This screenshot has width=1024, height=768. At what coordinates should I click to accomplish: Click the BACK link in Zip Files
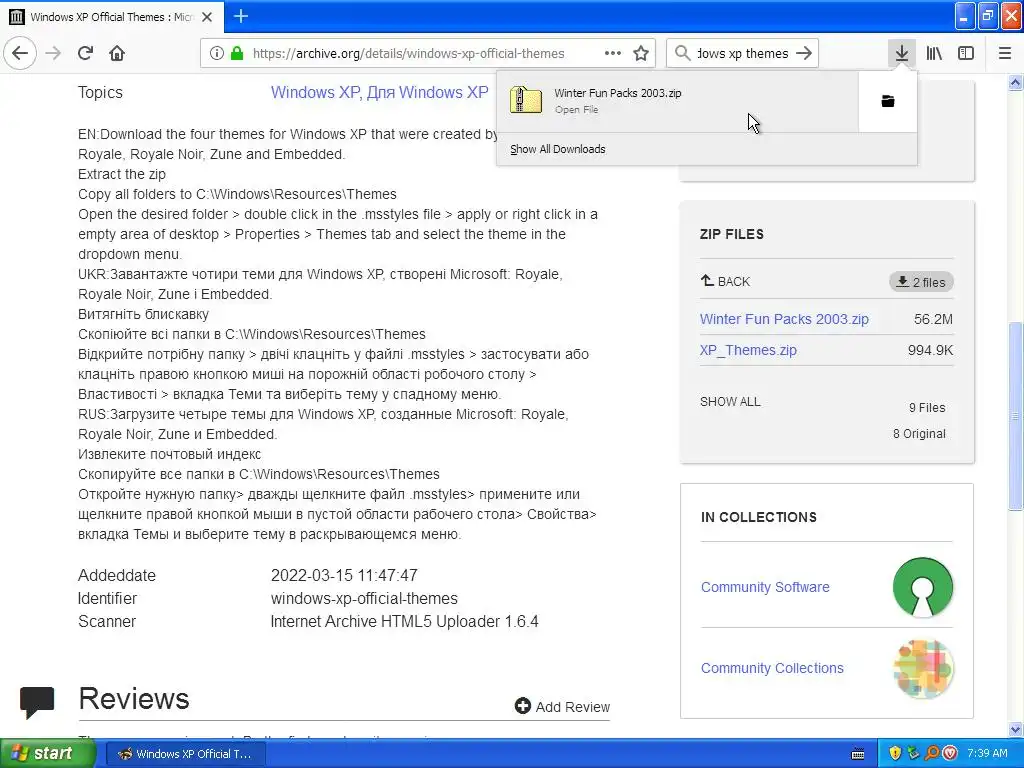[725, 281]
